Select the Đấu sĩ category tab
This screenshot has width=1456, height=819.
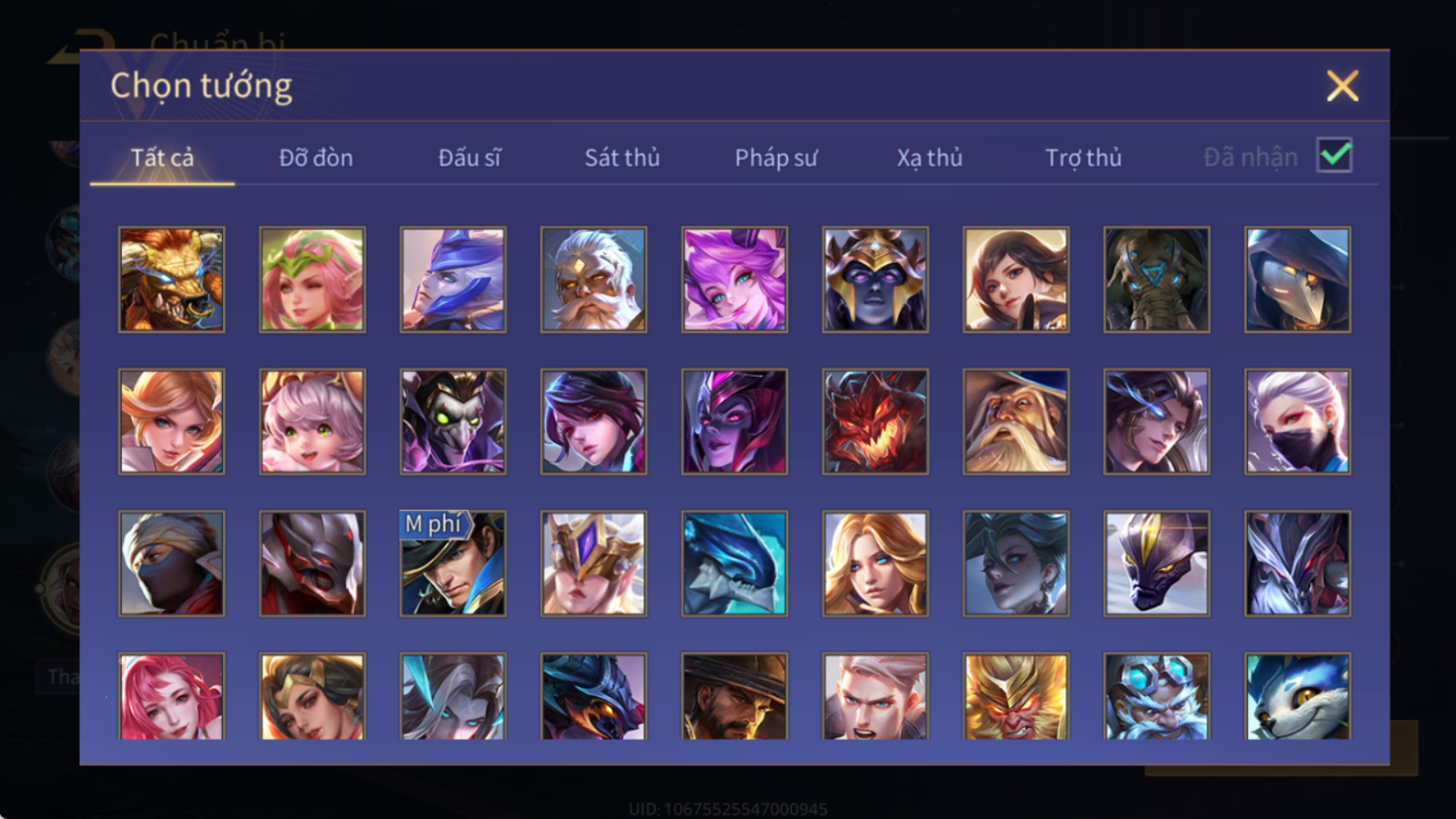[469, 158]
